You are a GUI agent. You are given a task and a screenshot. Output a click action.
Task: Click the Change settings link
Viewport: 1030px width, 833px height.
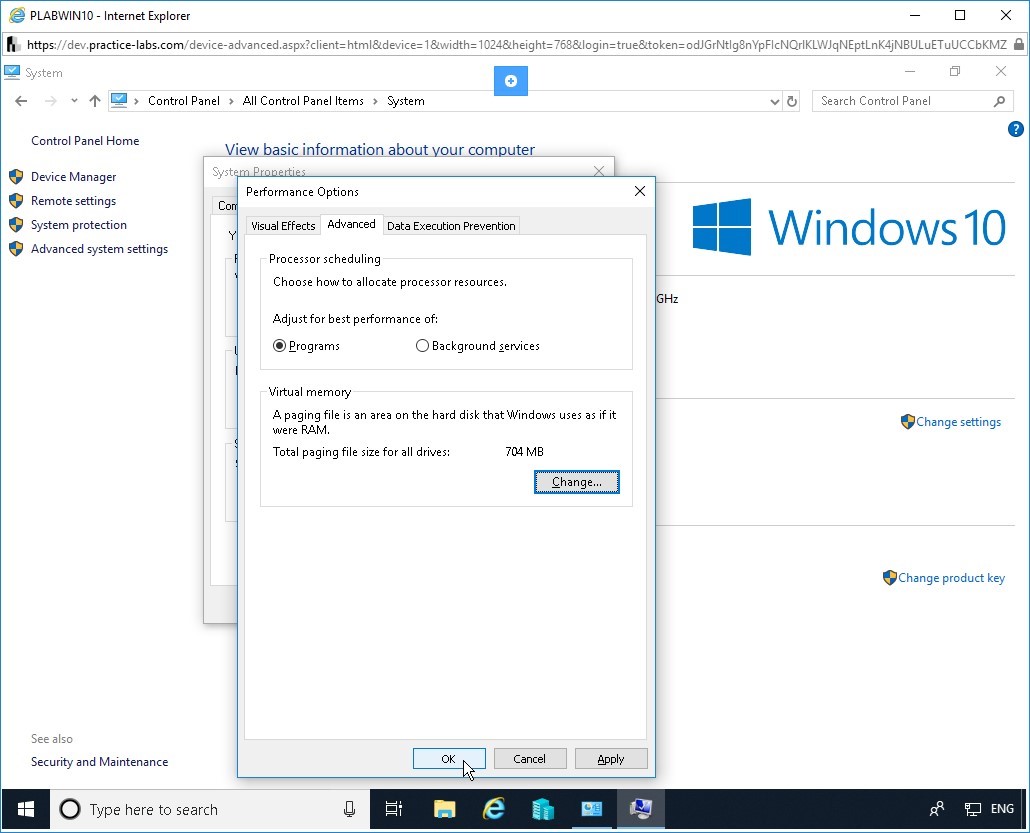pyautogui.click(x=958, y=422)
